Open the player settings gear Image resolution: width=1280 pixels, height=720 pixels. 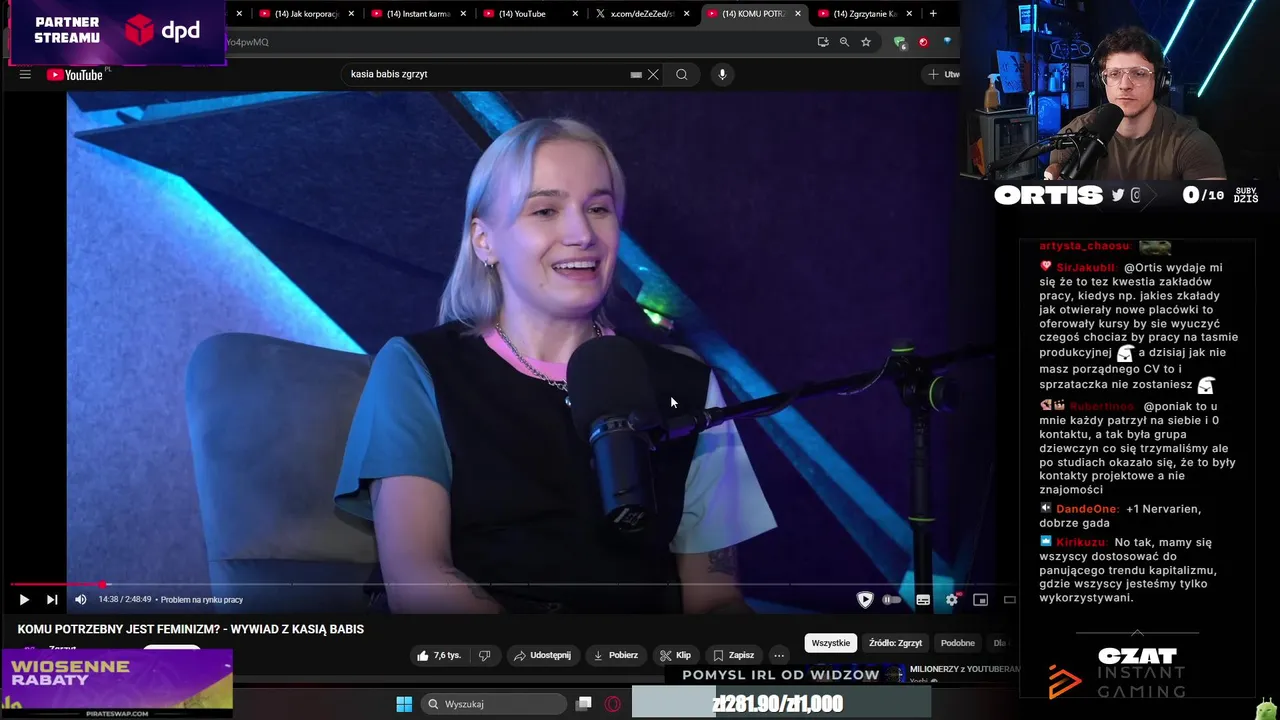(952, 600)
